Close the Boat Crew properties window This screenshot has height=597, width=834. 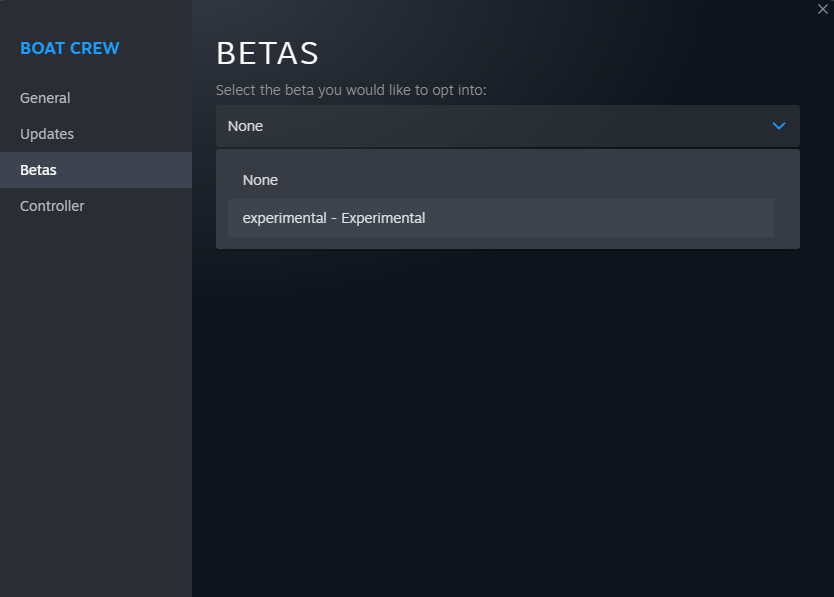(822, 9)
